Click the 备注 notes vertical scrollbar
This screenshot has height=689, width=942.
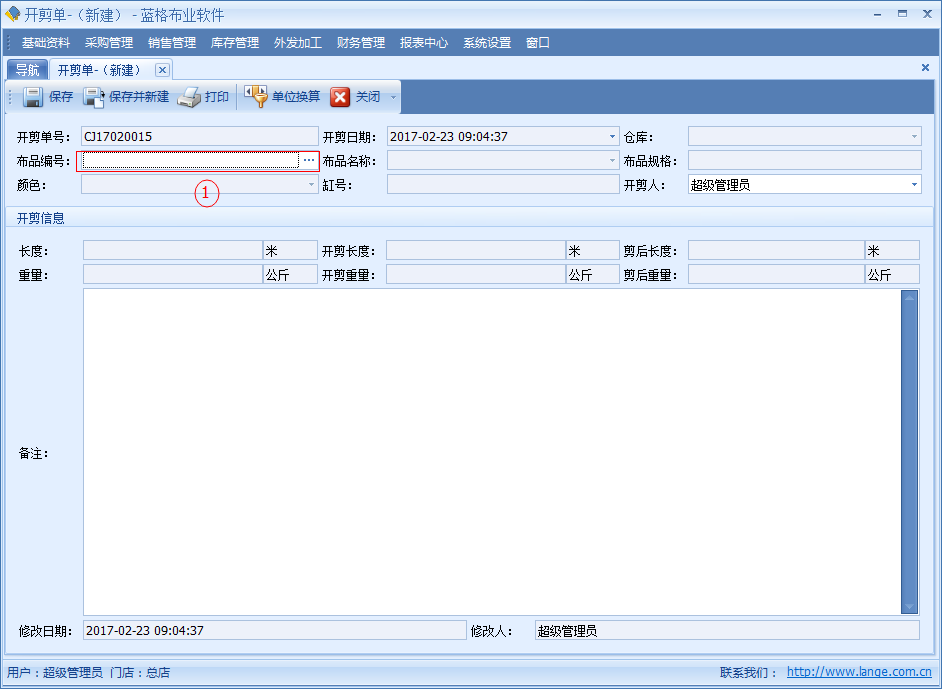tap(909, 452)
